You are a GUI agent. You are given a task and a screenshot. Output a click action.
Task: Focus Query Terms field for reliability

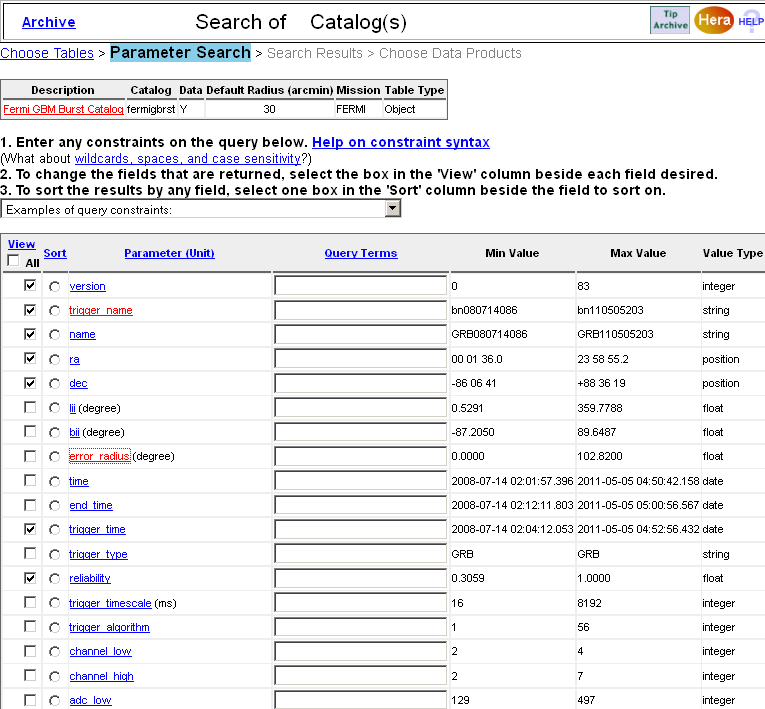[361, 578]
